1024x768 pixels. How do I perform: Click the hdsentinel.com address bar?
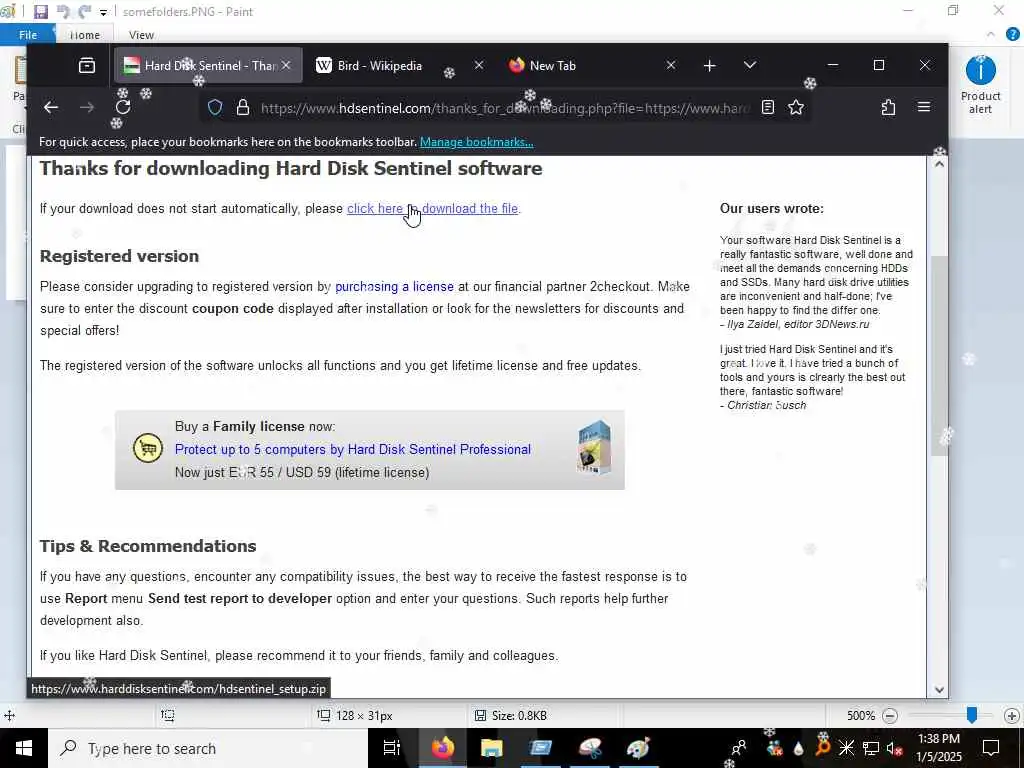click(x=504, y=108)
